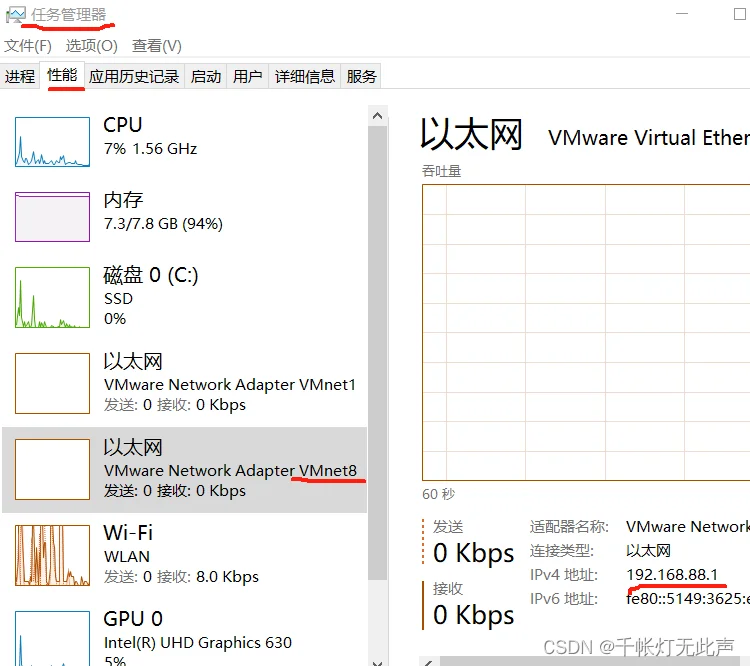The width and height of the screenshot is (750, 666).
Task: Select the disk 0 (C:) graph thumbnail
Action: click(52, 298)
